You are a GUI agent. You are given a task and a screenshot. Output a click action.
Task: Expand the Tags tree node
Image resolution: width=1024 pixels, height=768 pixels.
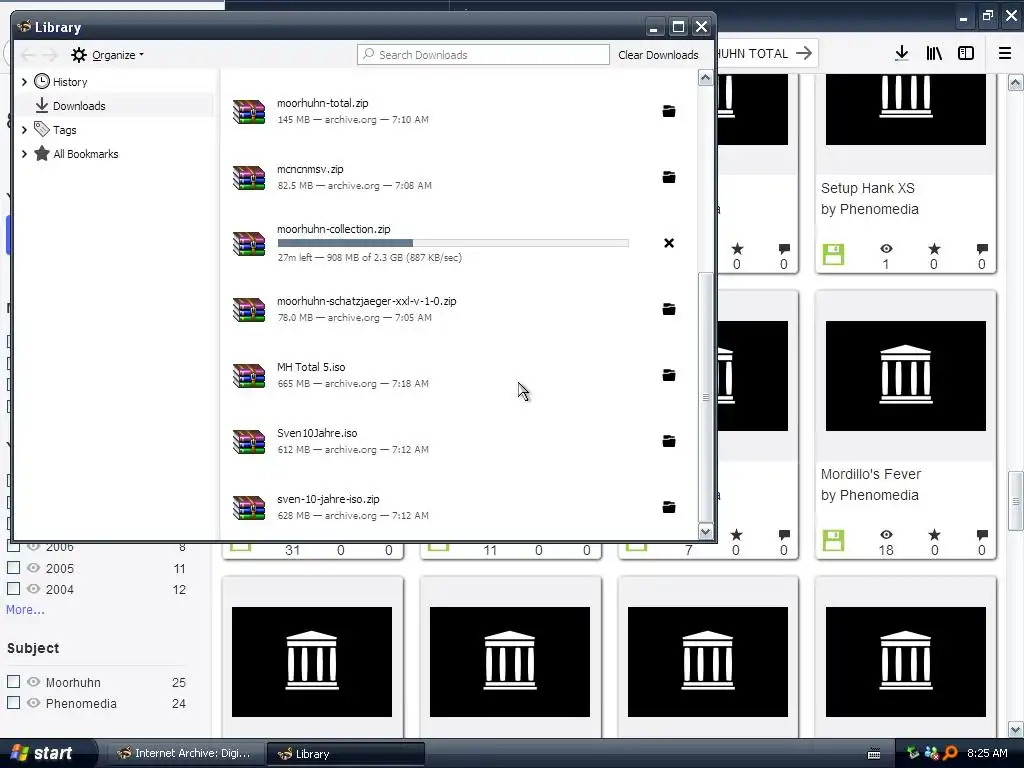coord(24,130)
